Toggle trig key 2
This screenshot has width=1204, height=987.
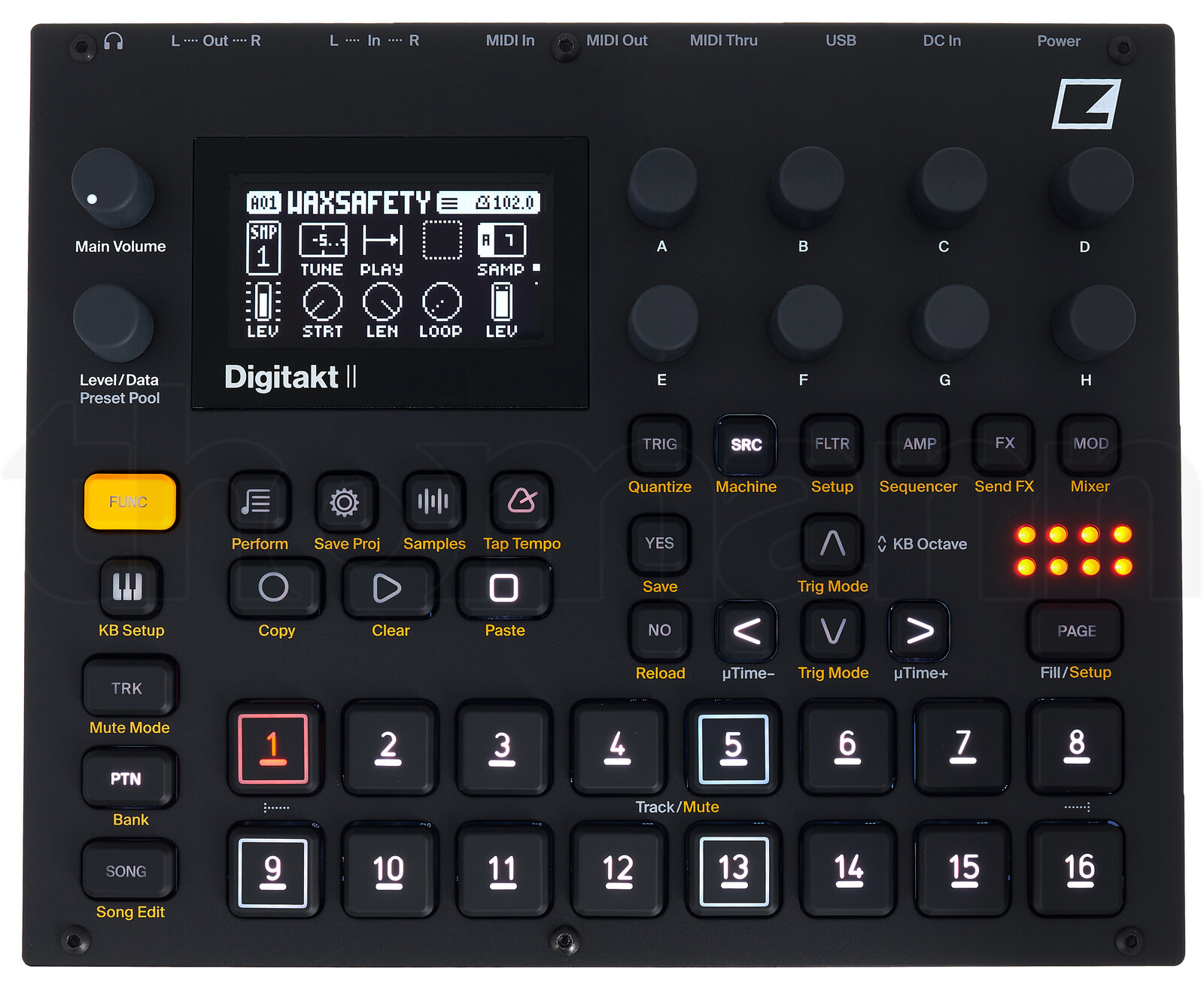(388, 748)
